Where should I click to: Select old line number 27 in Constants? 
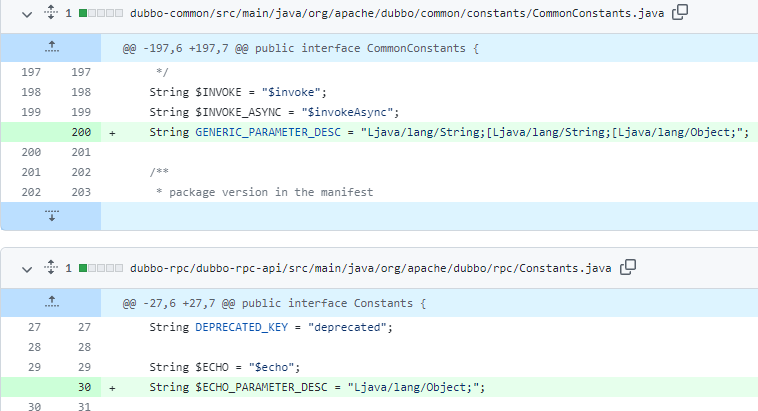click(x=34, y=327)
